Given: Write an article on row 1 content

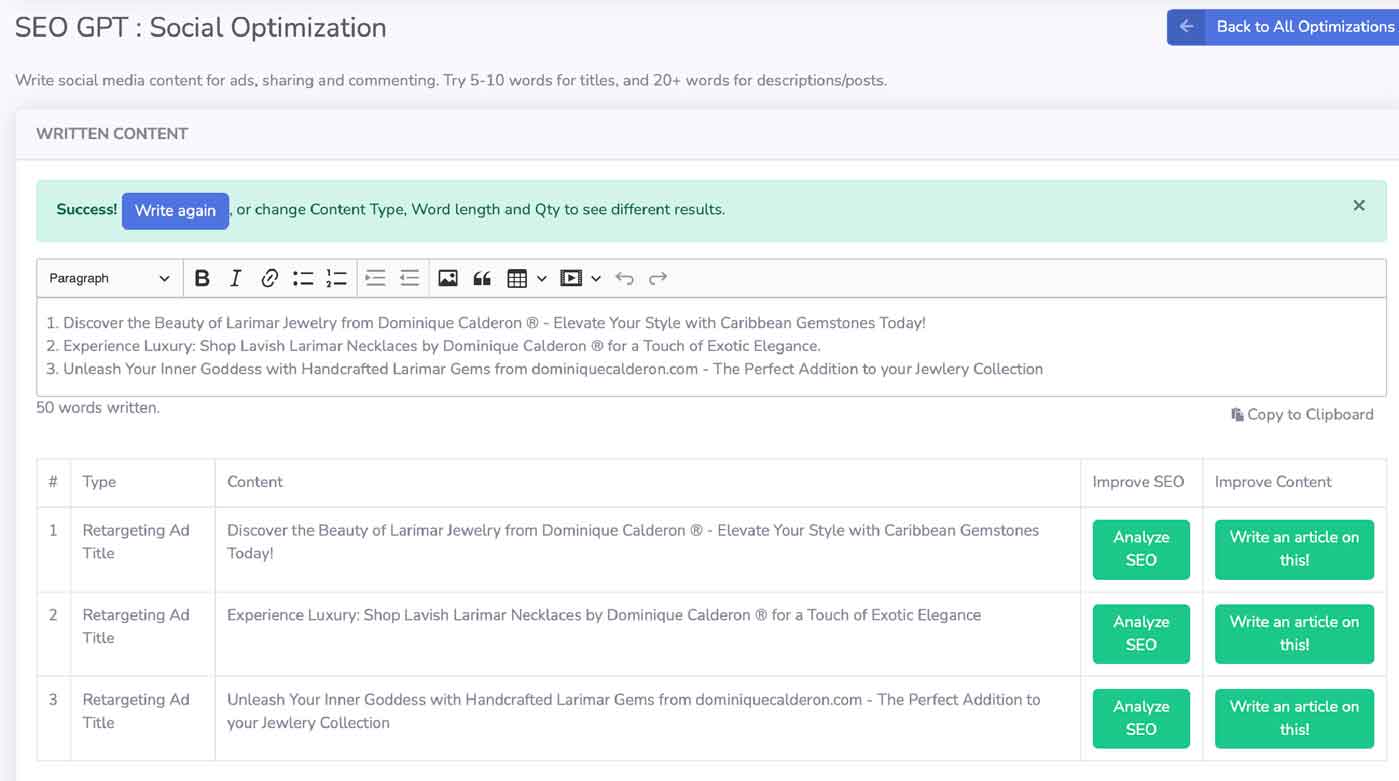Looking at the screenshot, I should point(1294,549).
